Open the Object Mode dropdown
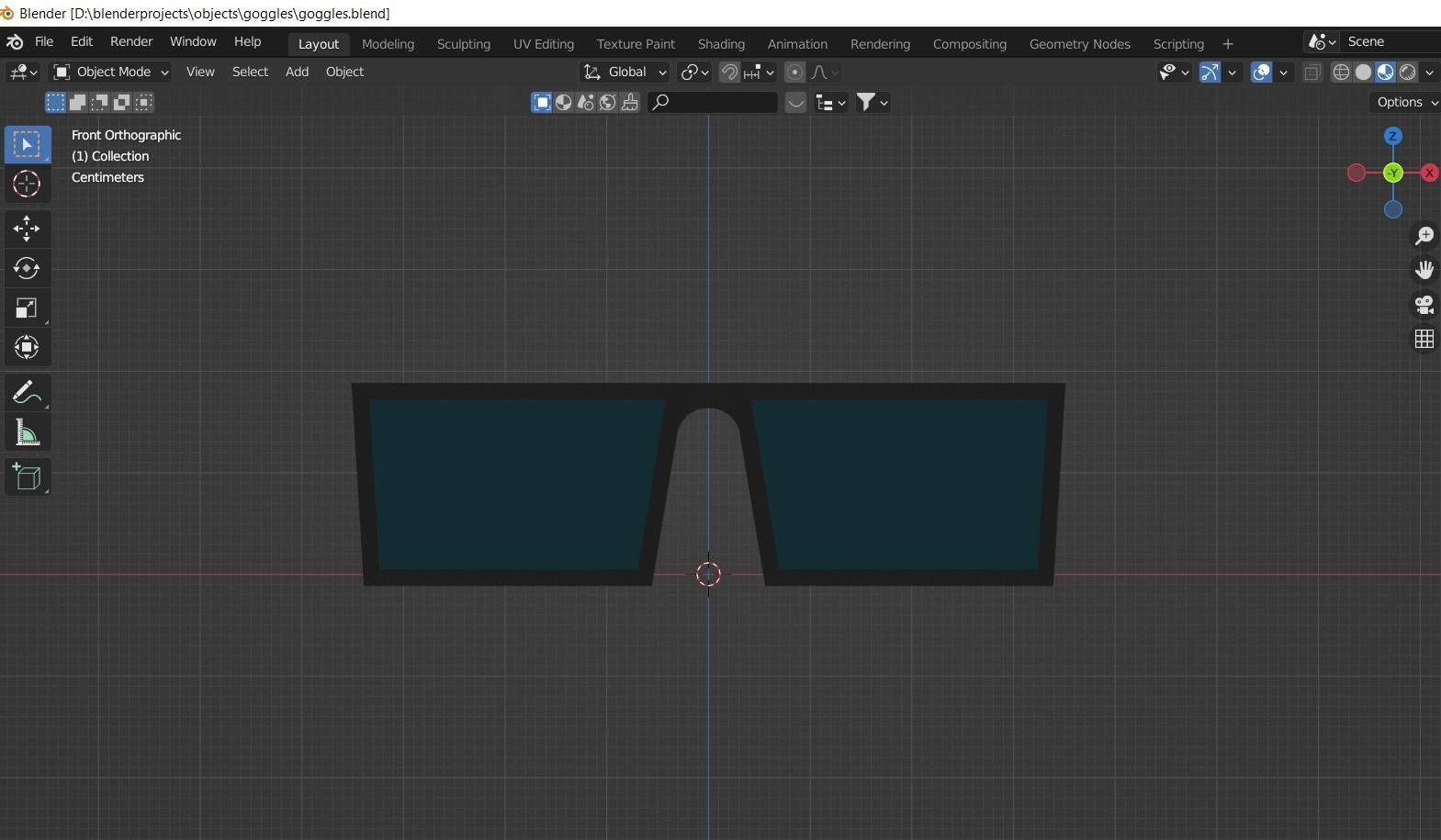The height and width of the screenshot is (840, 1441). pyautogui.click(x=110, y=72)
